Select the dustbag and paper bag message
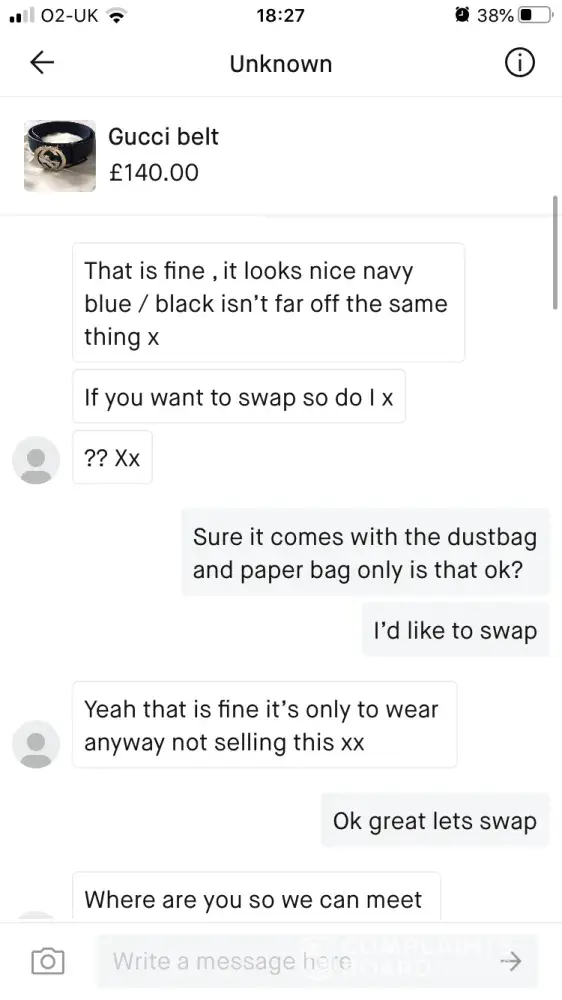 366,552
